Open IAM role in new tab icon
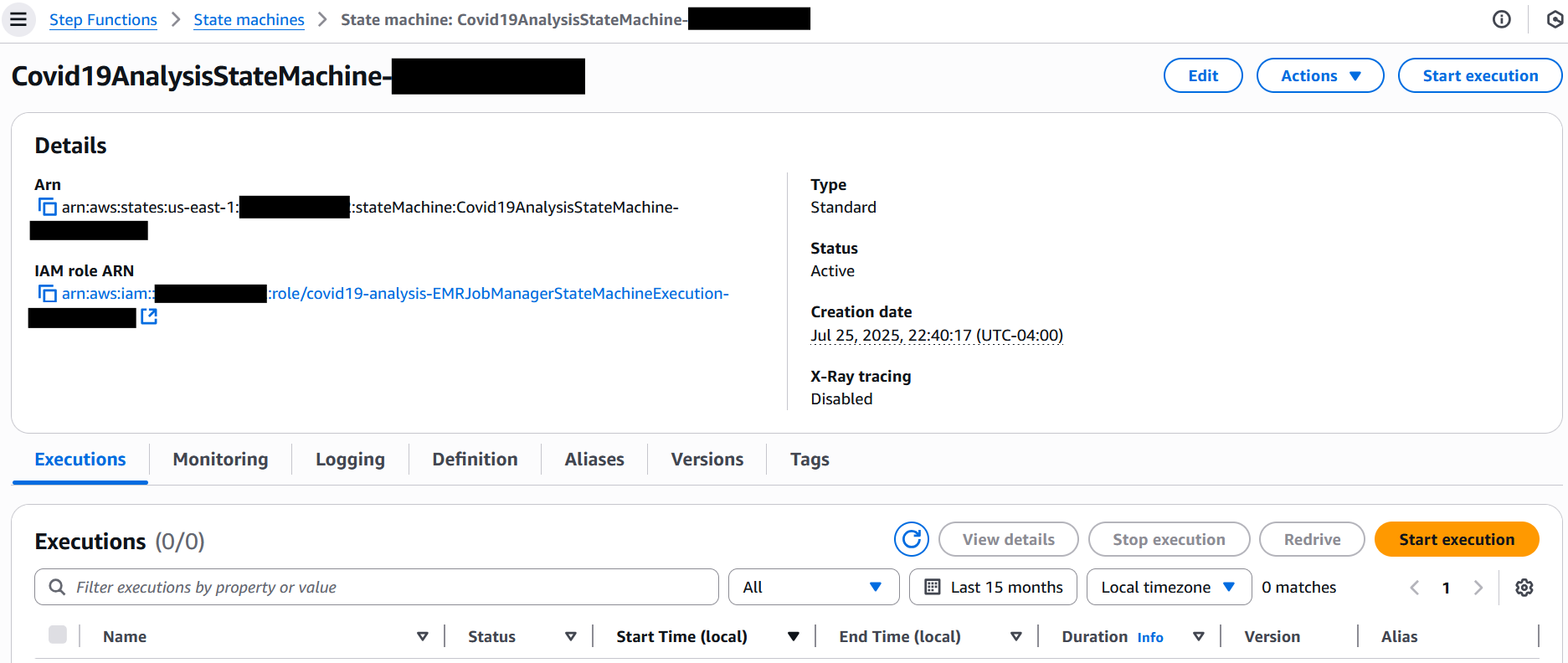Screen dimensions: 1568x663 [149, 316]
